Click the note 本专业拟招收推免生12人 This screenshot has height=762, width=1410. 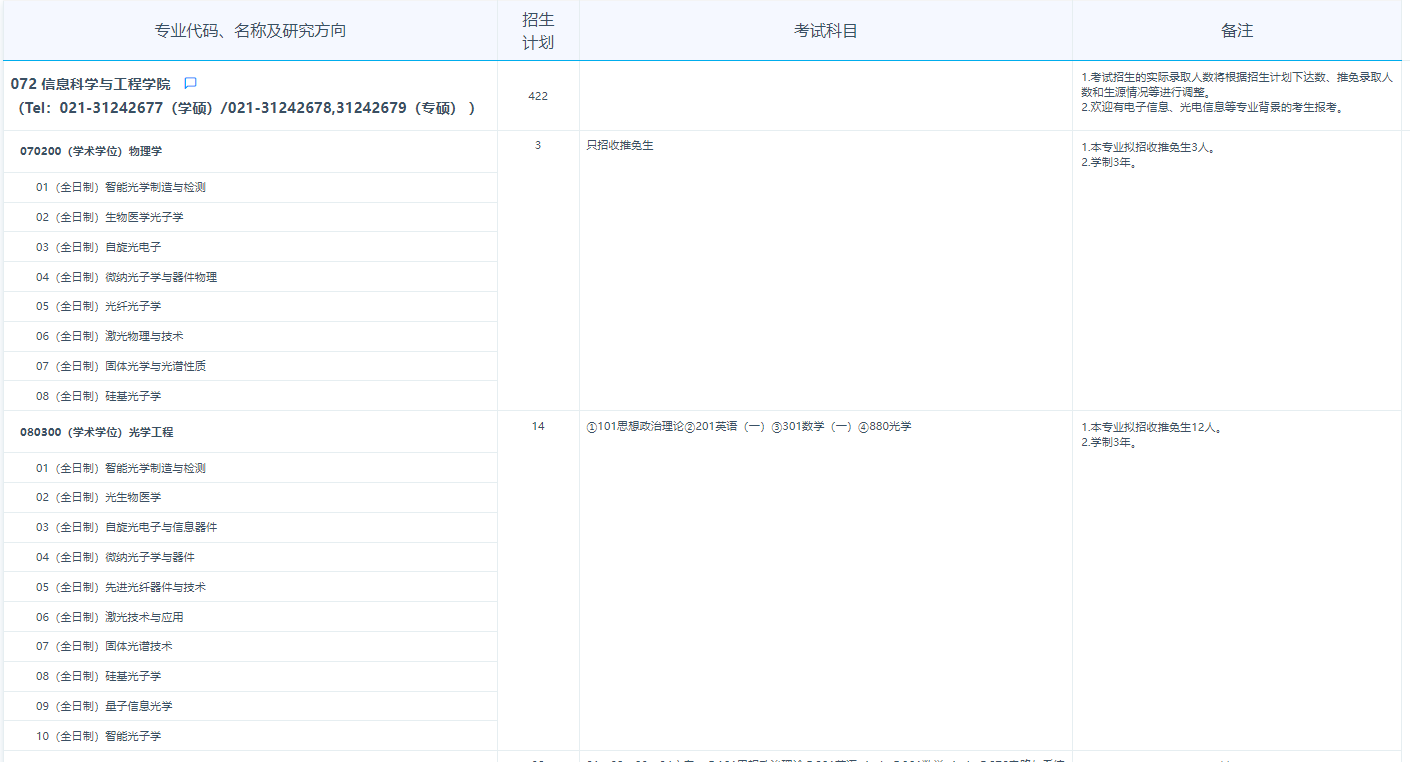point(1152,428)
